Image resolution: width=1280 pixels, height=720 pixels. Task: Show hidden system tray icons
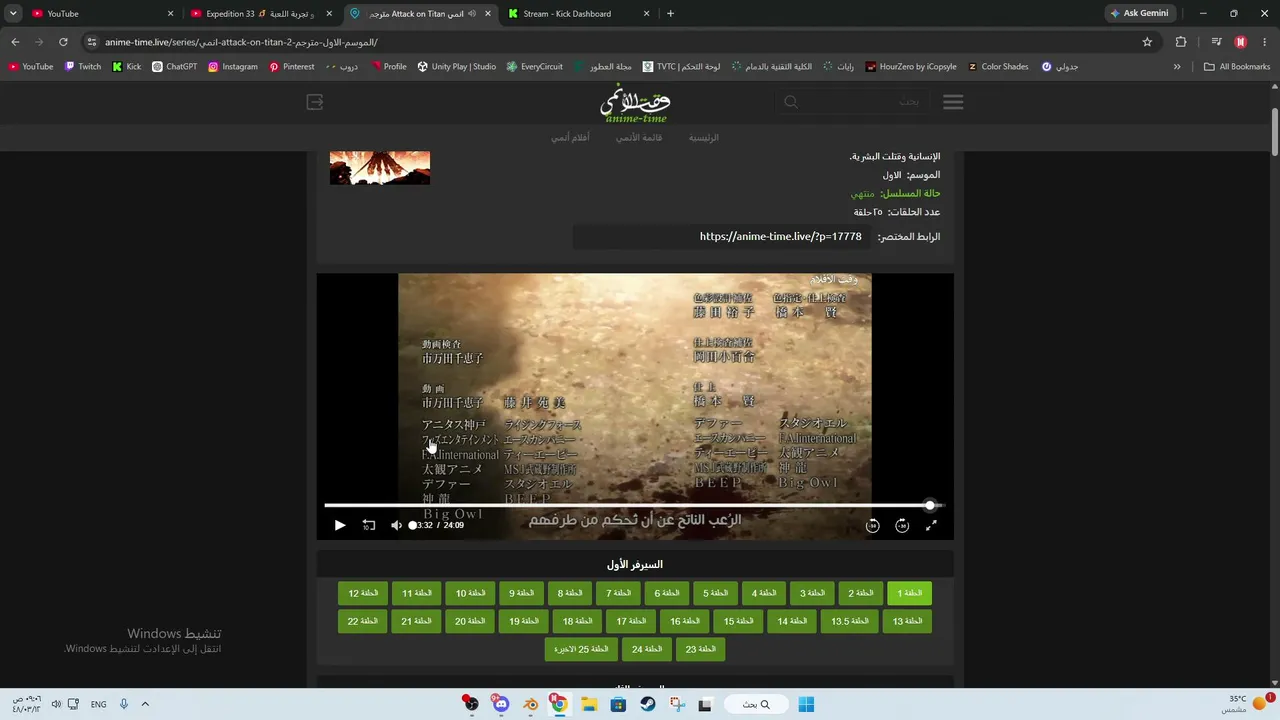click(145, 704)
